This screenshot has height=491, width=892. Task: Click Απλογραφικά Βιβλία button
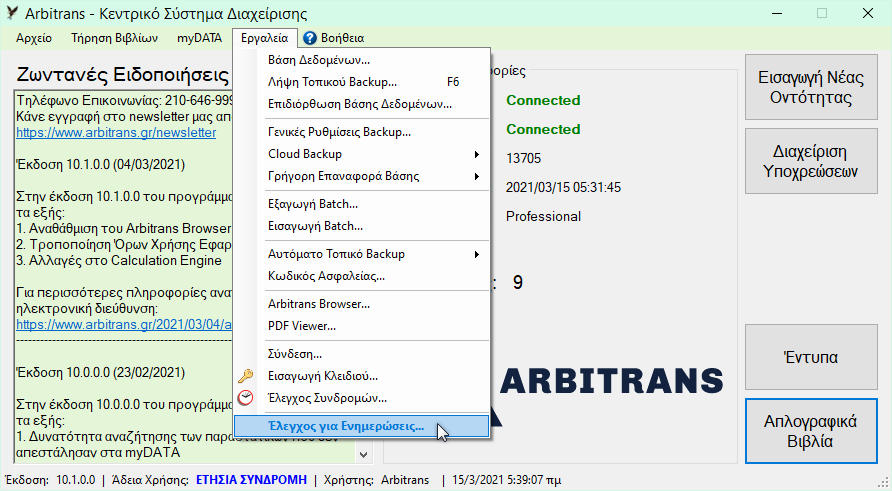pyautogui.click(x=811, y=431)
